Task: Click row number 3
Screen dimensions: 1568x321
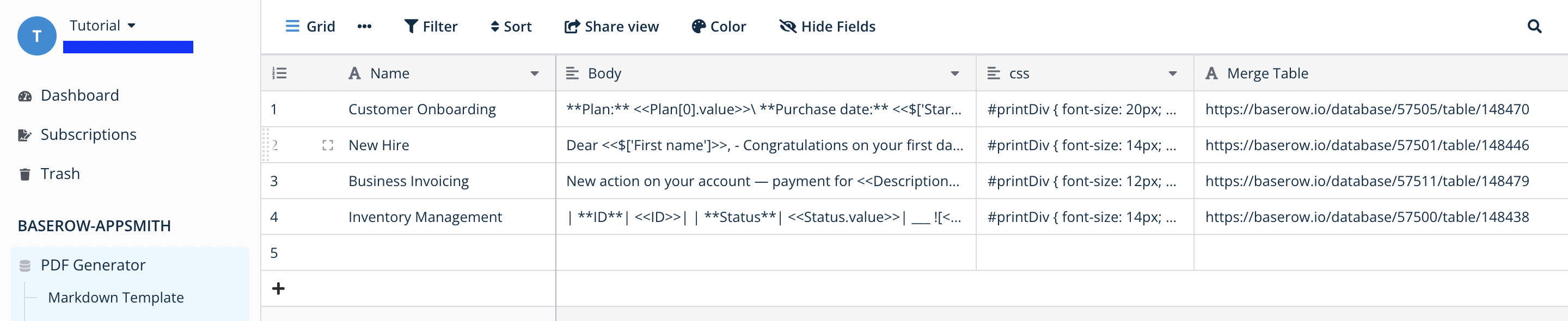Action: click(274, 181)
